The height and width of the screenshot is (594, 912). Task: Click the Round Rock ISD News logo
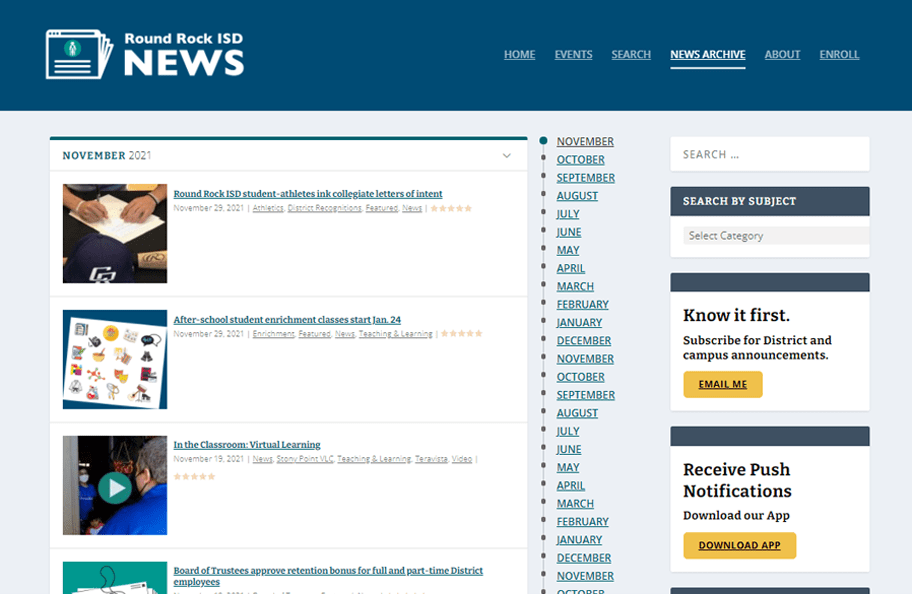[145, 54]
